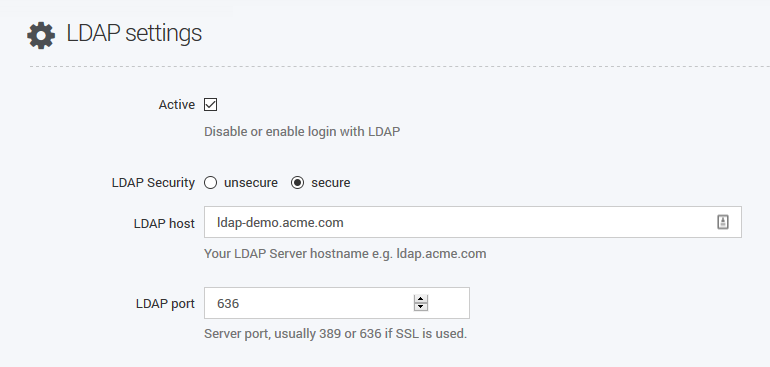Click the Active field label
770x367 pixels.
click(x=177, y=105)
